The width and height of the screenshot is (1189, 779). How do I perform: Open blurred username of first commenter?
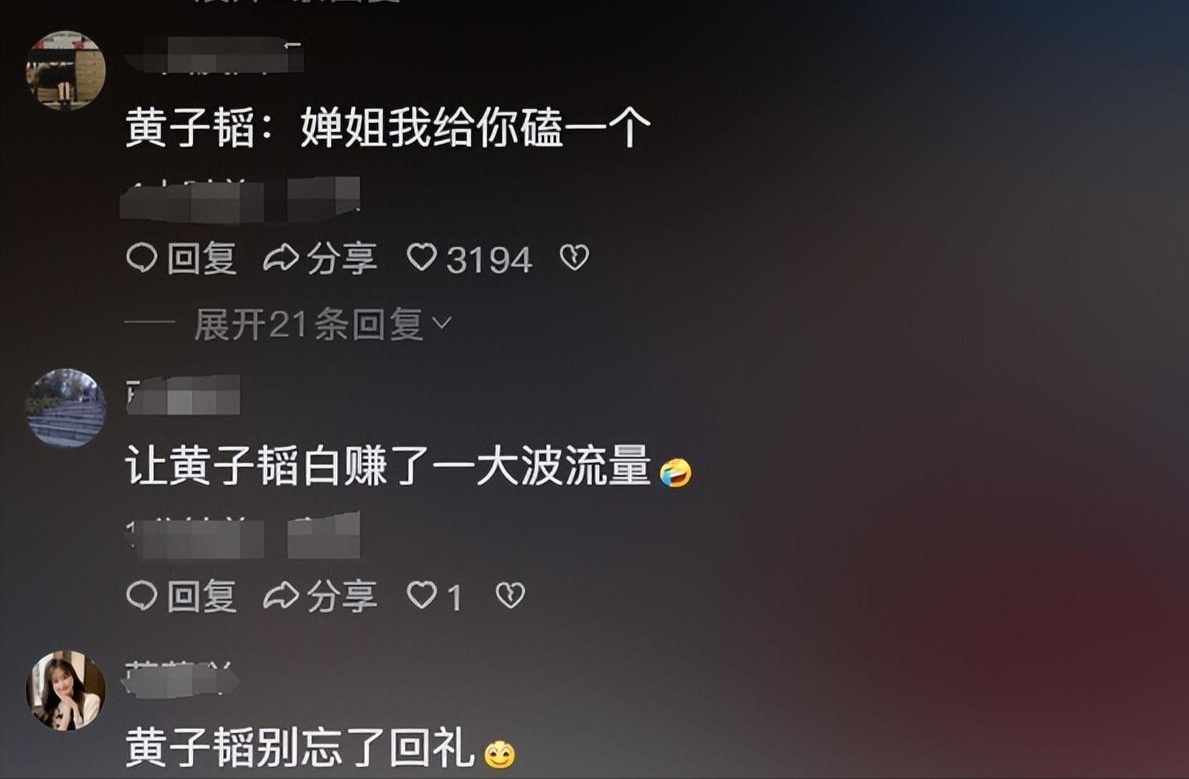point(214,55)
